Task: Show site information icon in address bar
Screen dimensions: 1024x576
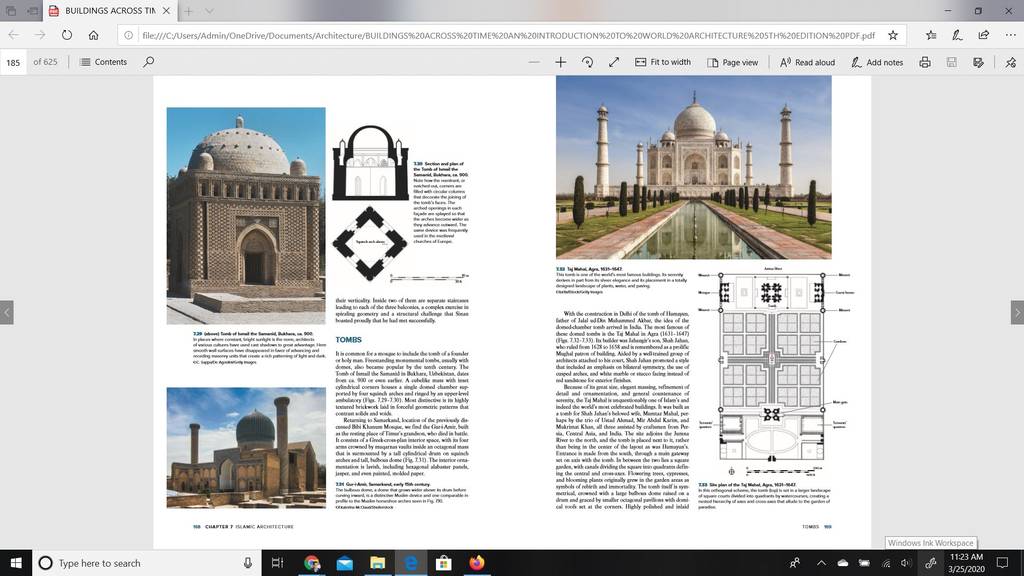Action: pos(129,35)
